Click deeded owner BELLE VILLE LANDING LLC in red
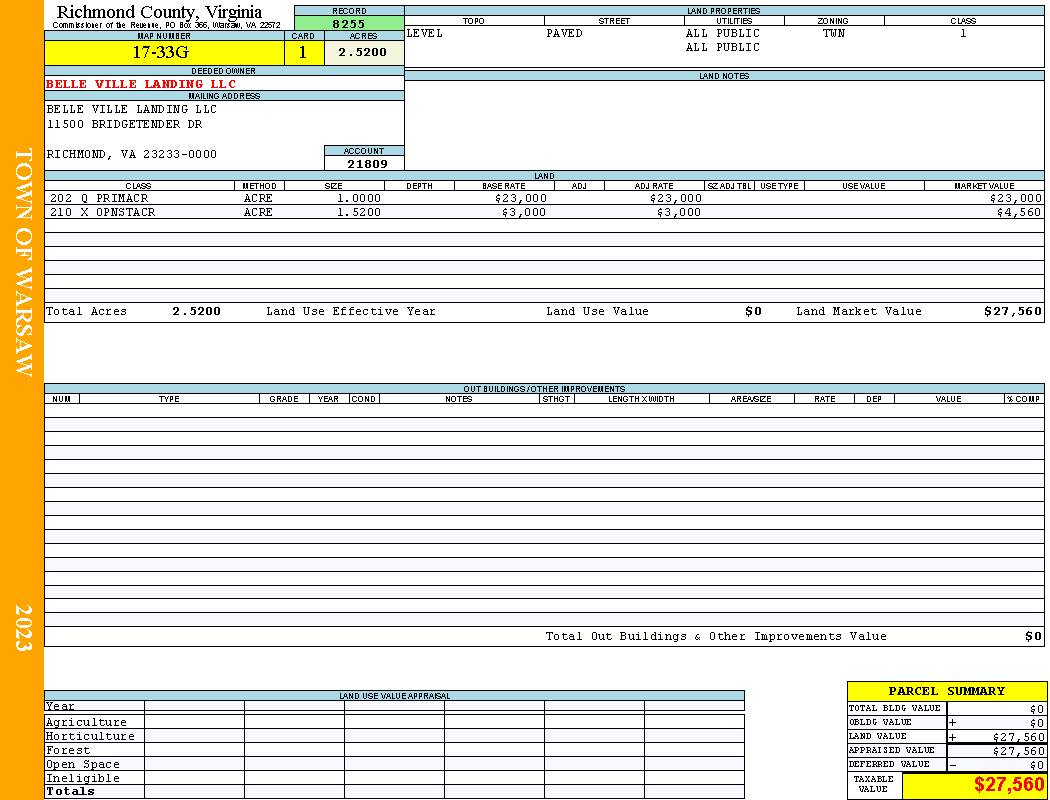The height and width of the screenshot is (800, 1050). pyautogui.click(x=141, y=84)
